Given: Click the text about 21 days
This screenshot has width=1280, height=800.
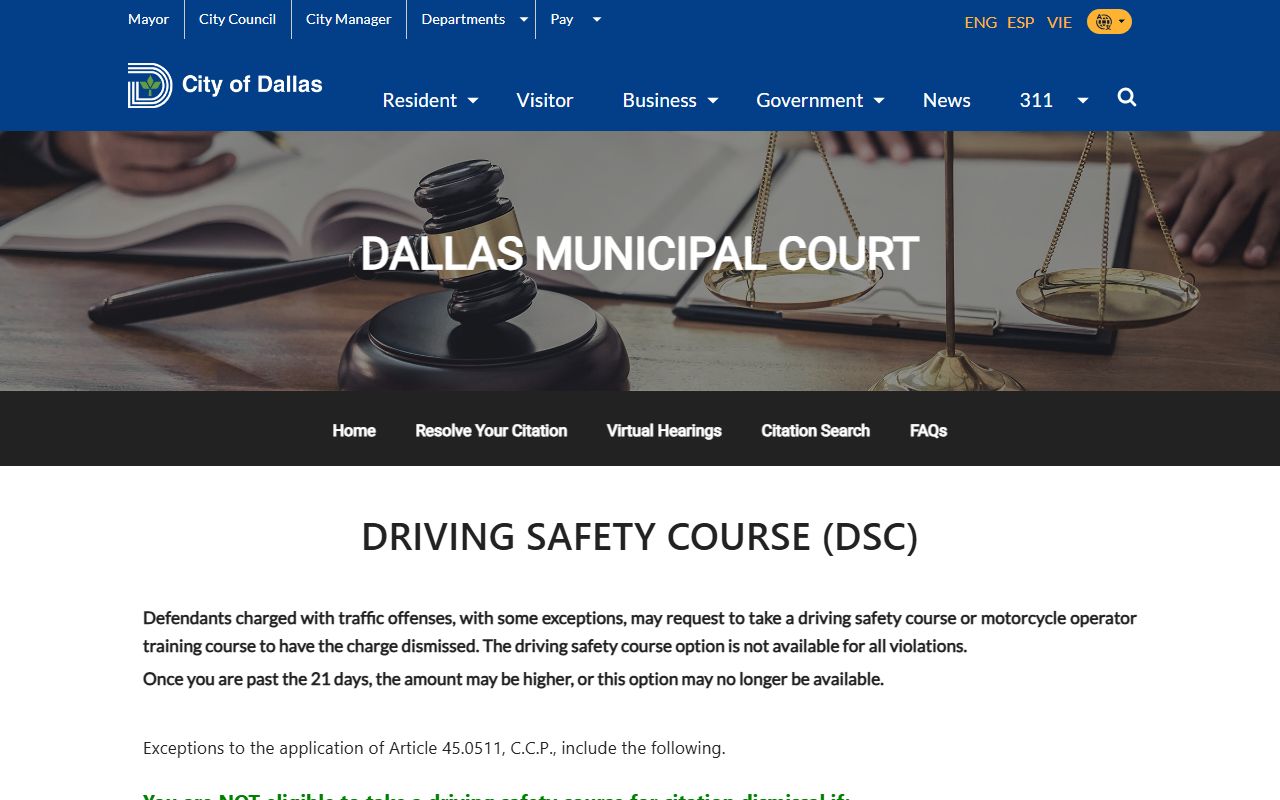Looking at the screenshot, I should [x=513, y=679].
